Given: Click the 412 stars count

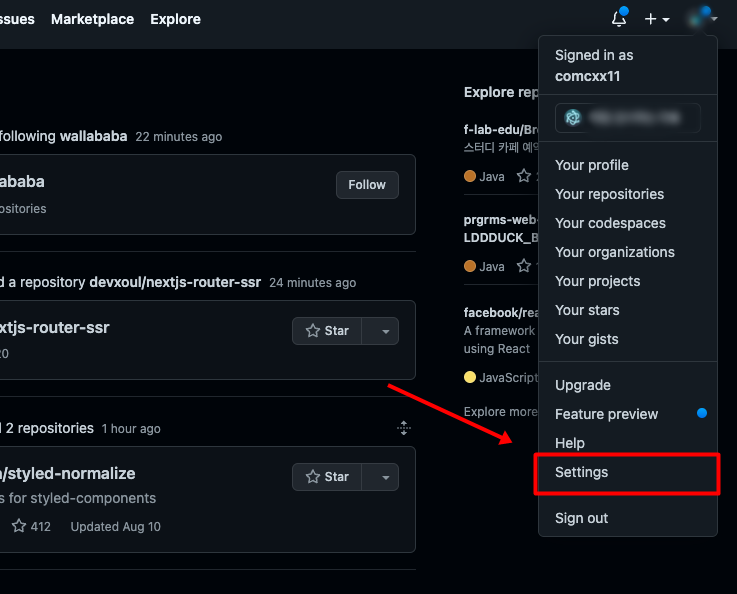Looking at the screenshot, I should [31, 526].
